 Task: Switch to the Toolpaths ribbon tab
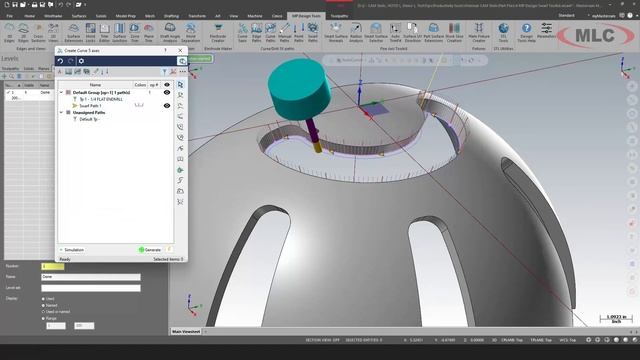click(339, 16)
